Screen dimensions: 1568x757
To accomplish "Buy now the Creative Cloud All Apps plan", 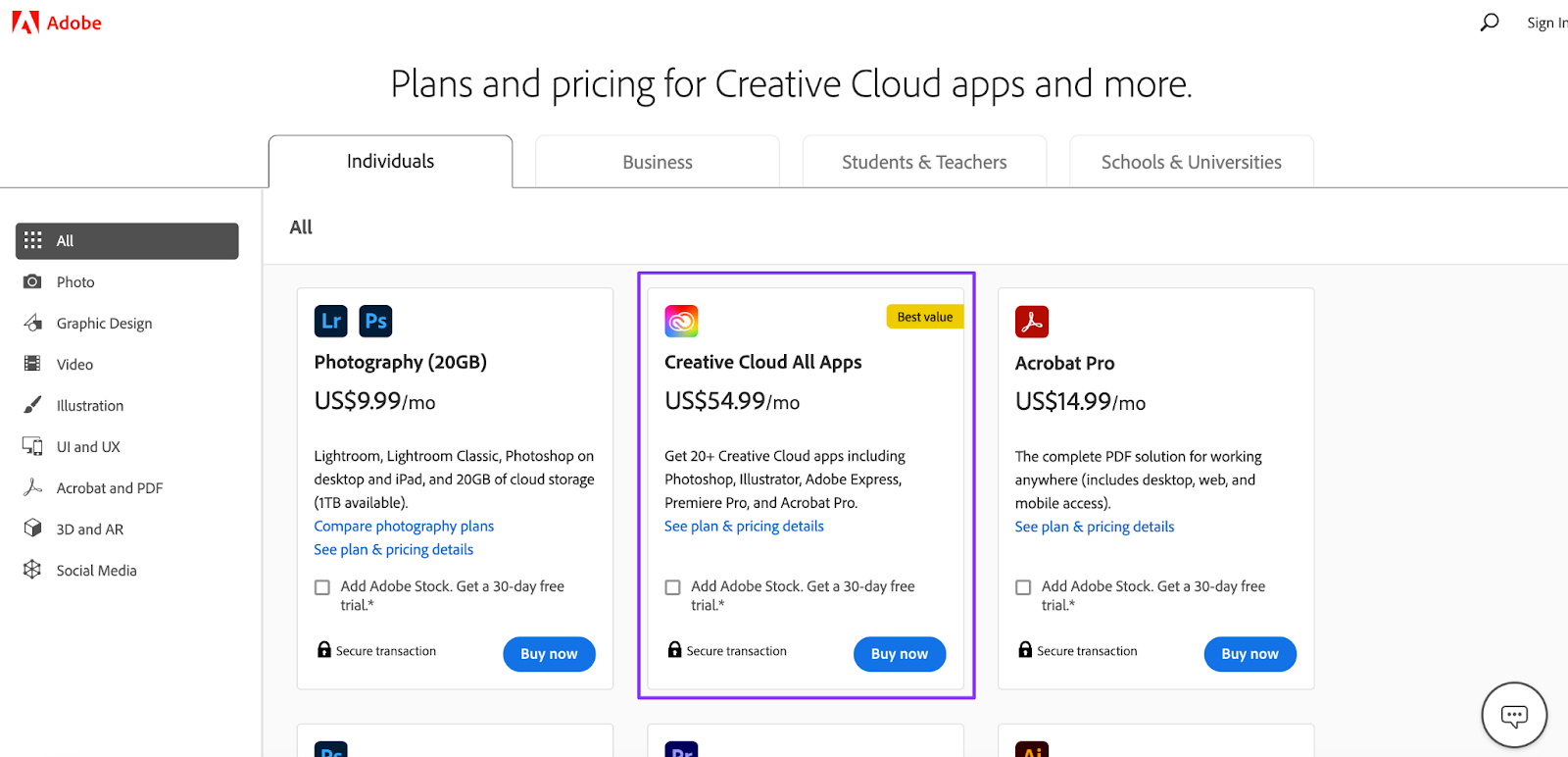I will pos(900,654).
